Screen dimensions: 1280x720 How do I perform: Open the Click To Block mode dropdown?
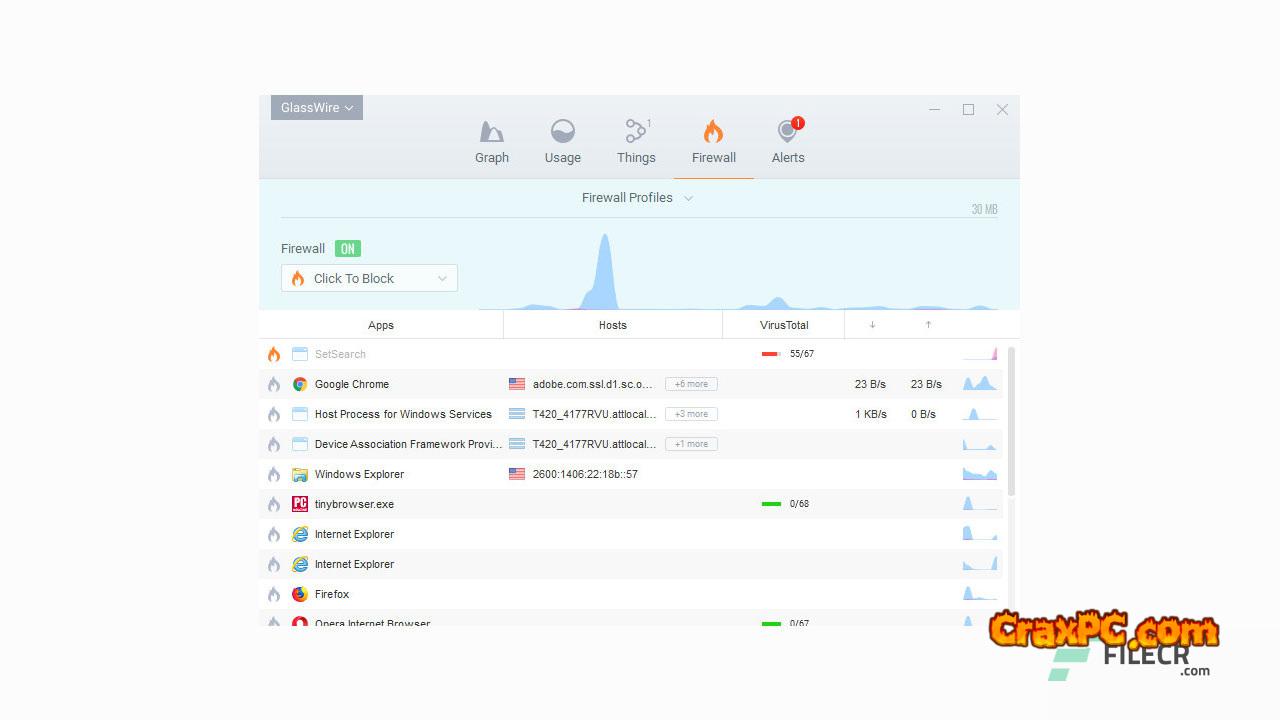(369, 279)
